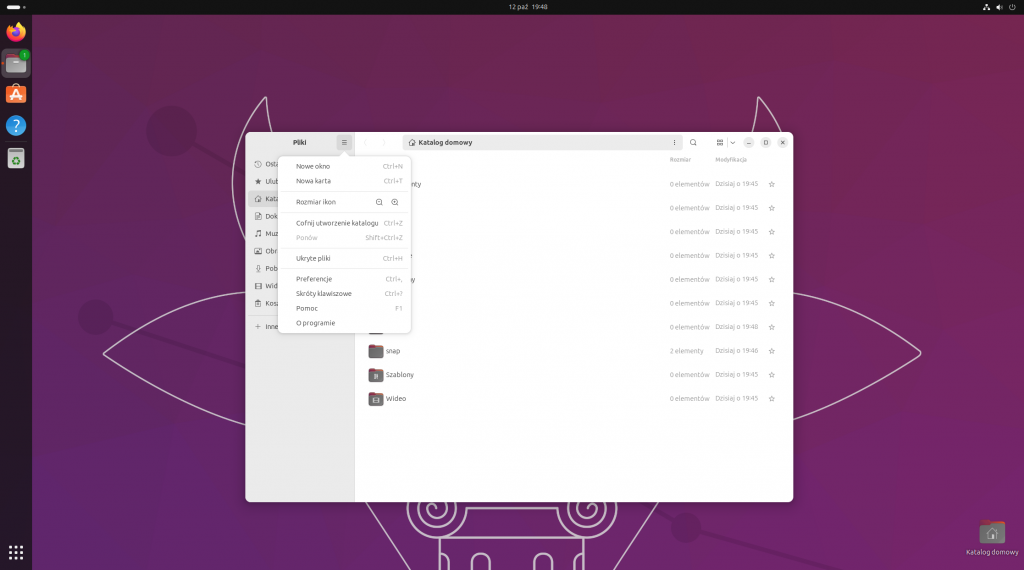Click the plus icon for other locations
Viewport: 1024px width, 570px height.
(x=258, y=326)
